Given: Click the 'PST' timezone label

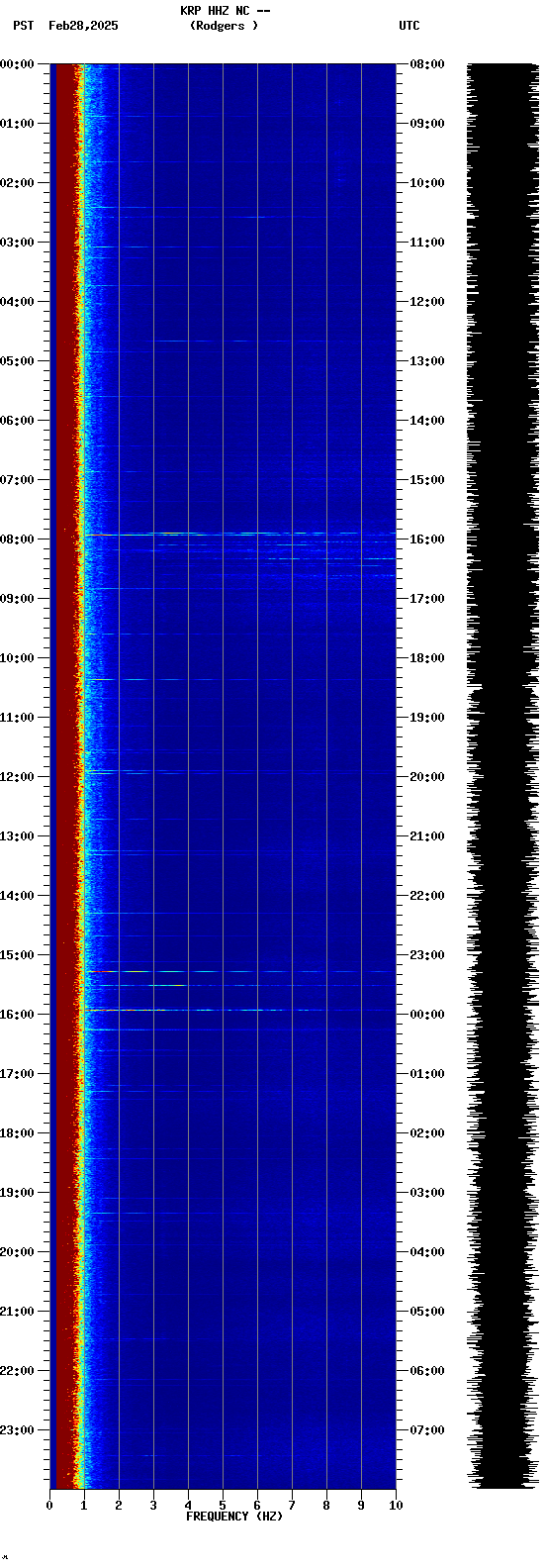Looking at the screenshot, I should coord(23,26).
